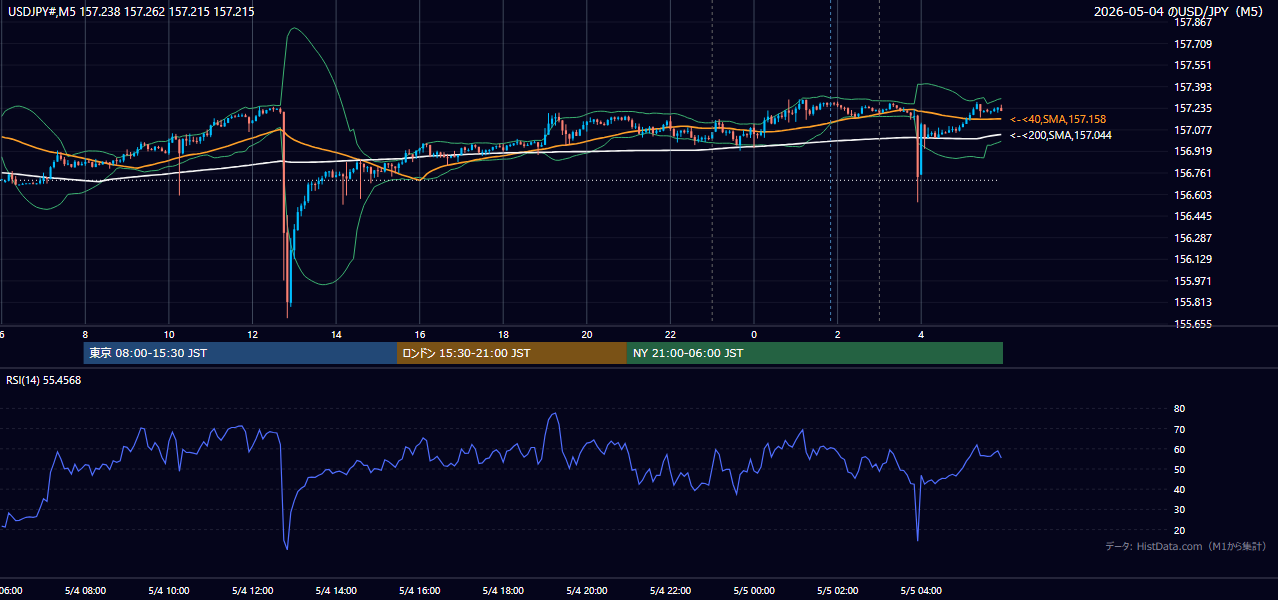Click RSI scale value 30
The height and width of the screenshot is (600, 1278).
(1179, 510)
